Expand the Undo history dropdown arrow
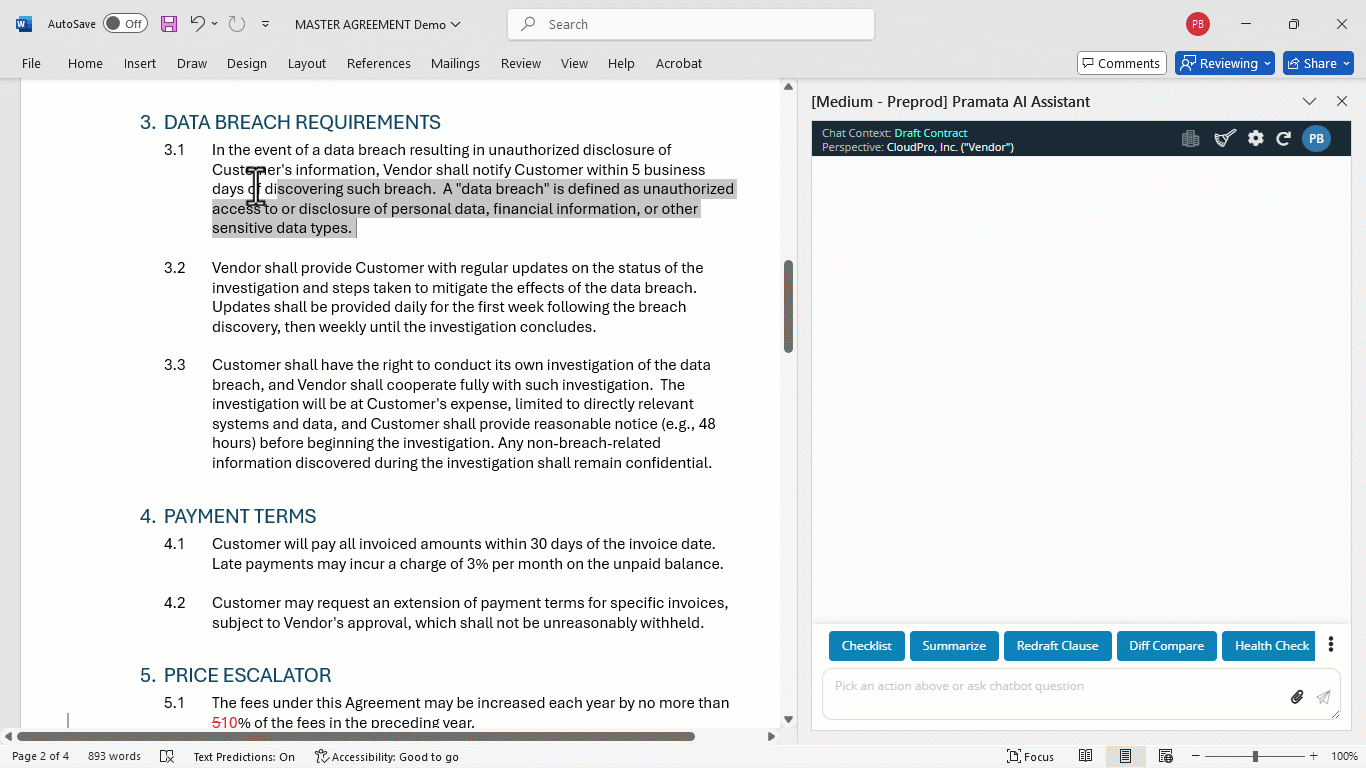Viewport: 1366px width, 768px height. click(x=214, y=24)
